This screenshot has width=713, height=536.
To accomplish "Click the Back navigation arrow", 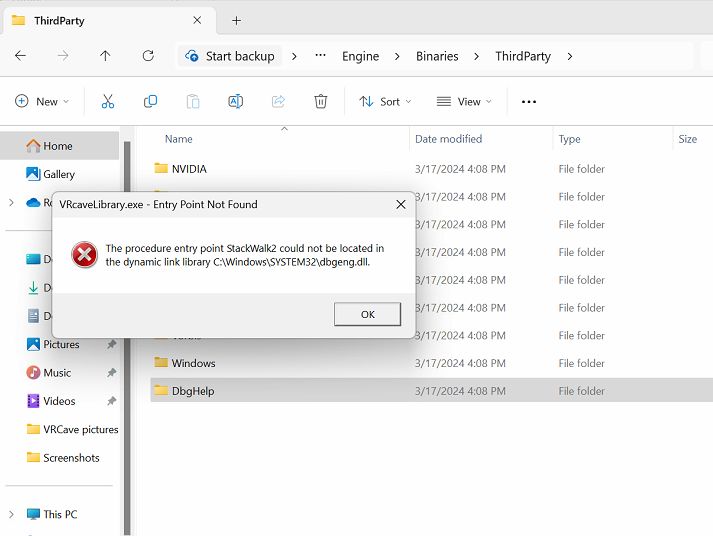I will coord(20,56).
